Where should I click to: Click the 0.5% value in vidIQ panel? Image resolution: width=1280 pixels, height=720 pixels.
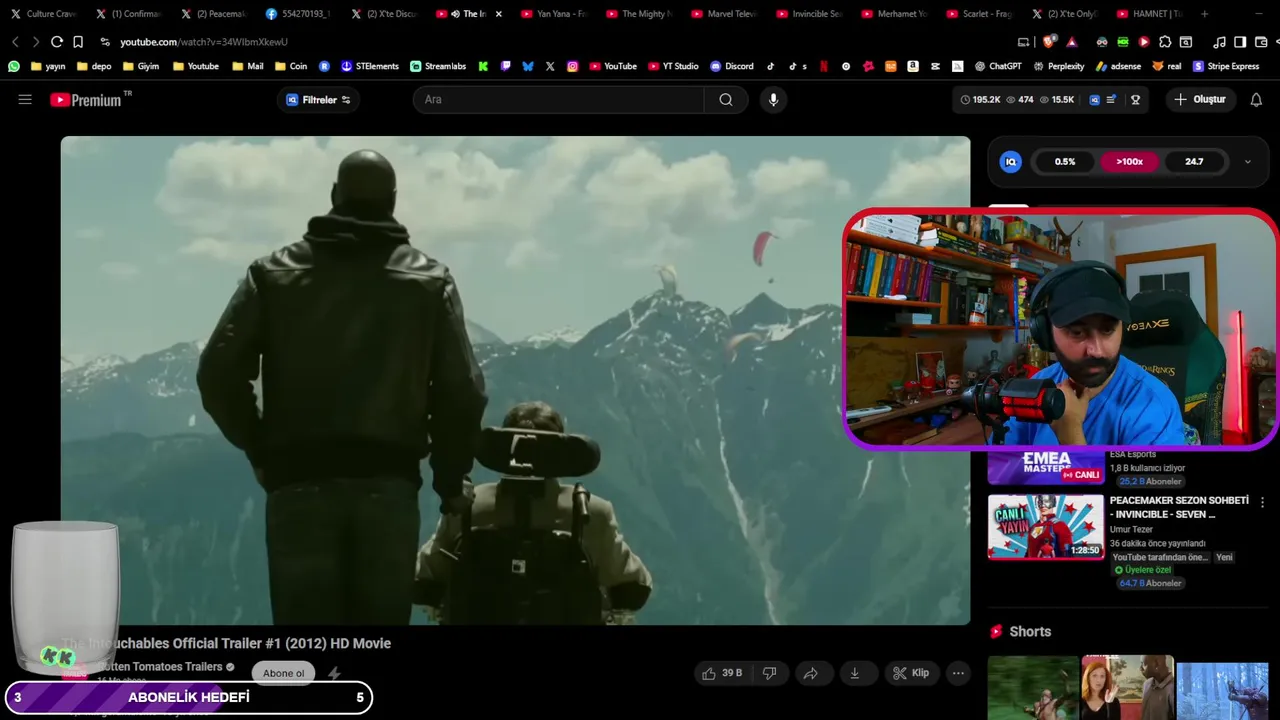click(x=1065, y=162)
